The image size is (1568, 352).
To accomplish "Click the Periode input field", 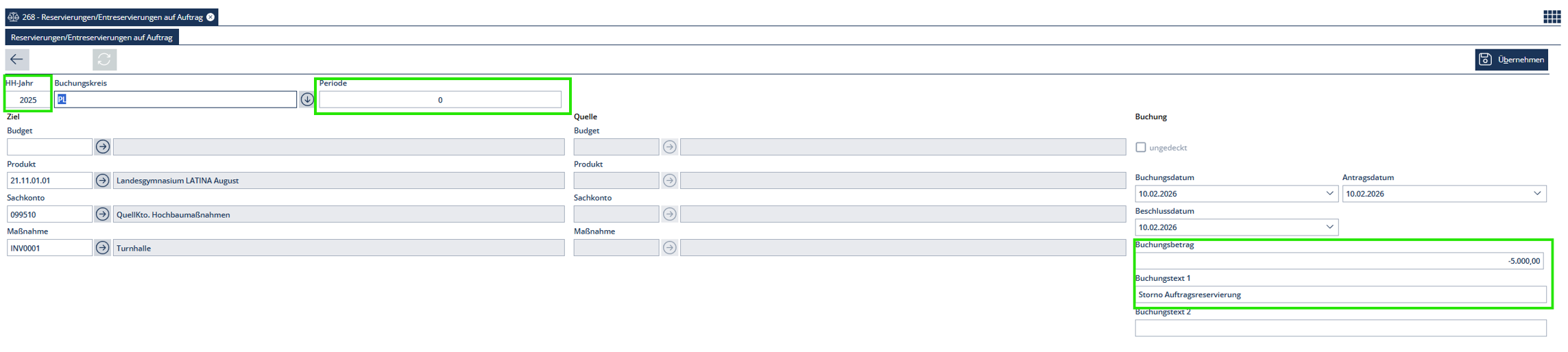I will pyautogui.click(x=439, y=100).
